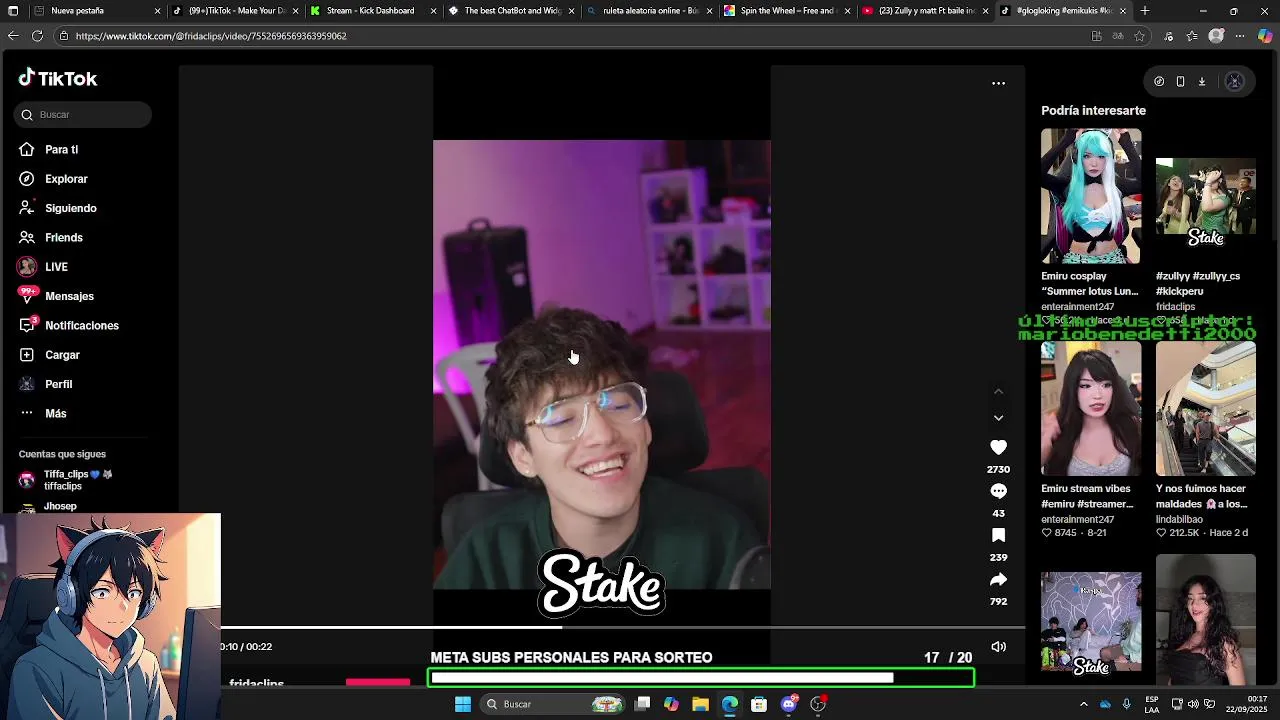This screenshot has width=1280, height=720.
Task: Open the Emiru cosplay recommended video
Action: [x=1090, y=196]
